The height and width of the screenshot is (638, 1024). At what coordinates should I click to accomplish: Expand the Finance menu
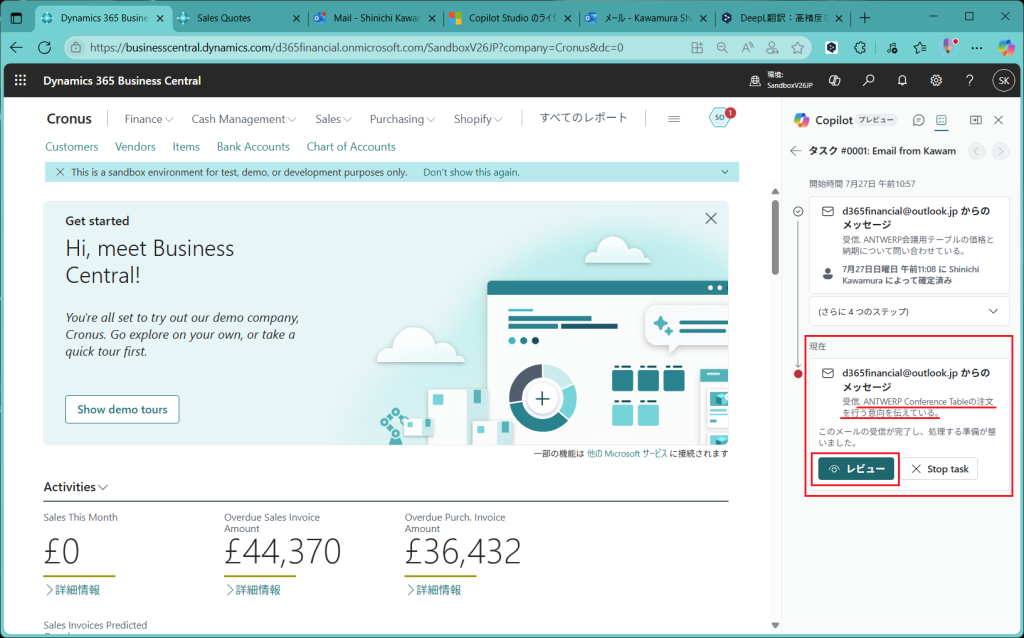click(149, 119)
